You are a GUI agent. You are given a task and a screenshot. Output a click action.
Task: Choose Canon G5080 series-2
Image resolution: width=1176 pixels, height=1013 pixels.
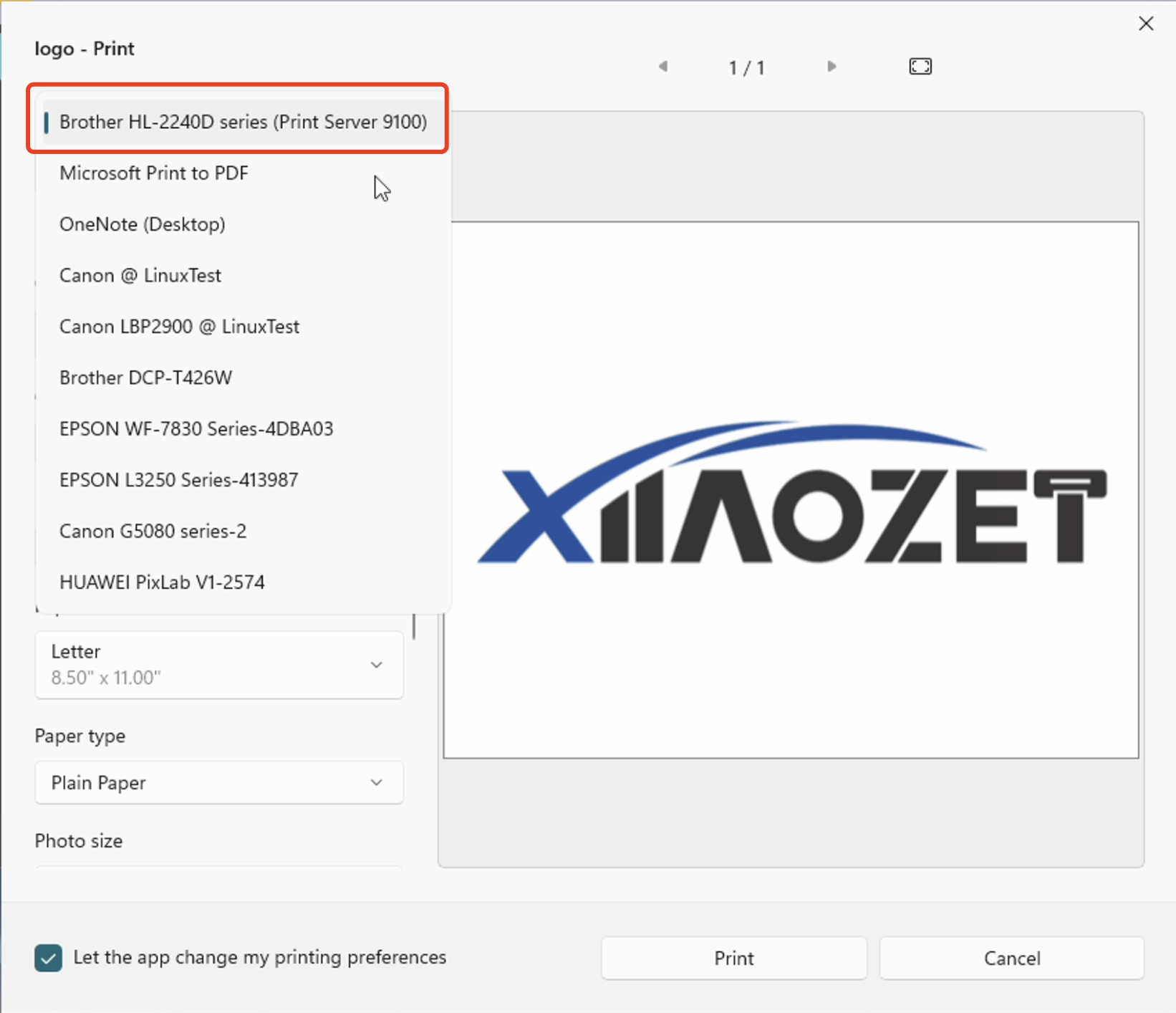coord(153,531)
